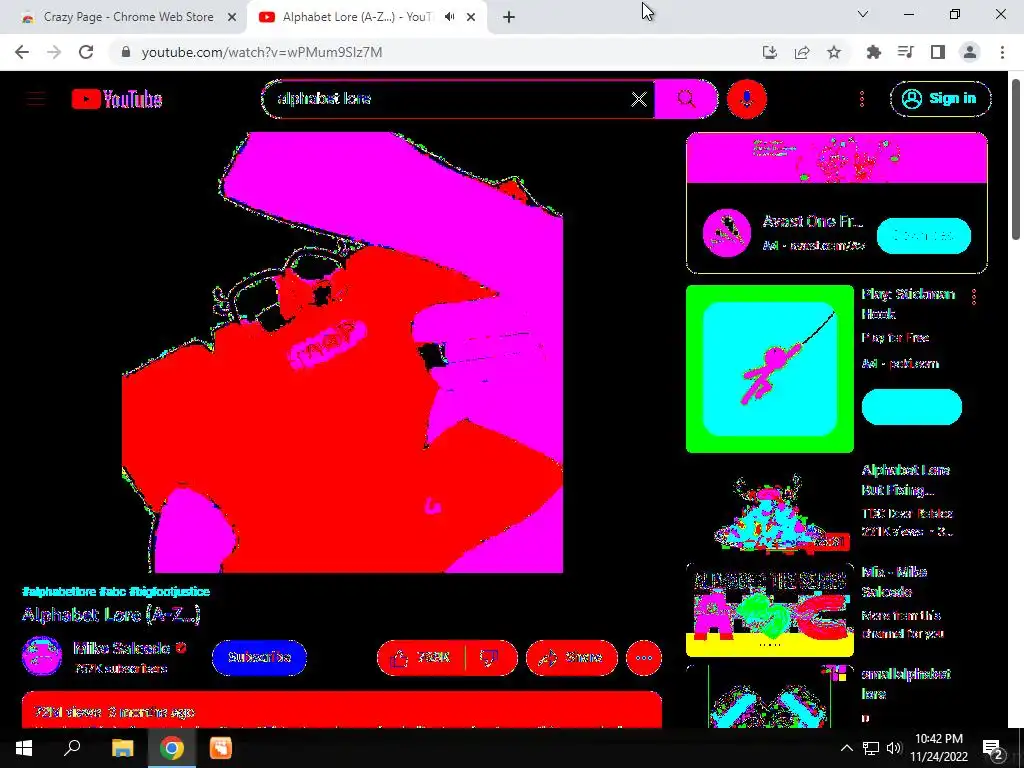Open Mix - Mike Salcedo title

tap(894, 582)
